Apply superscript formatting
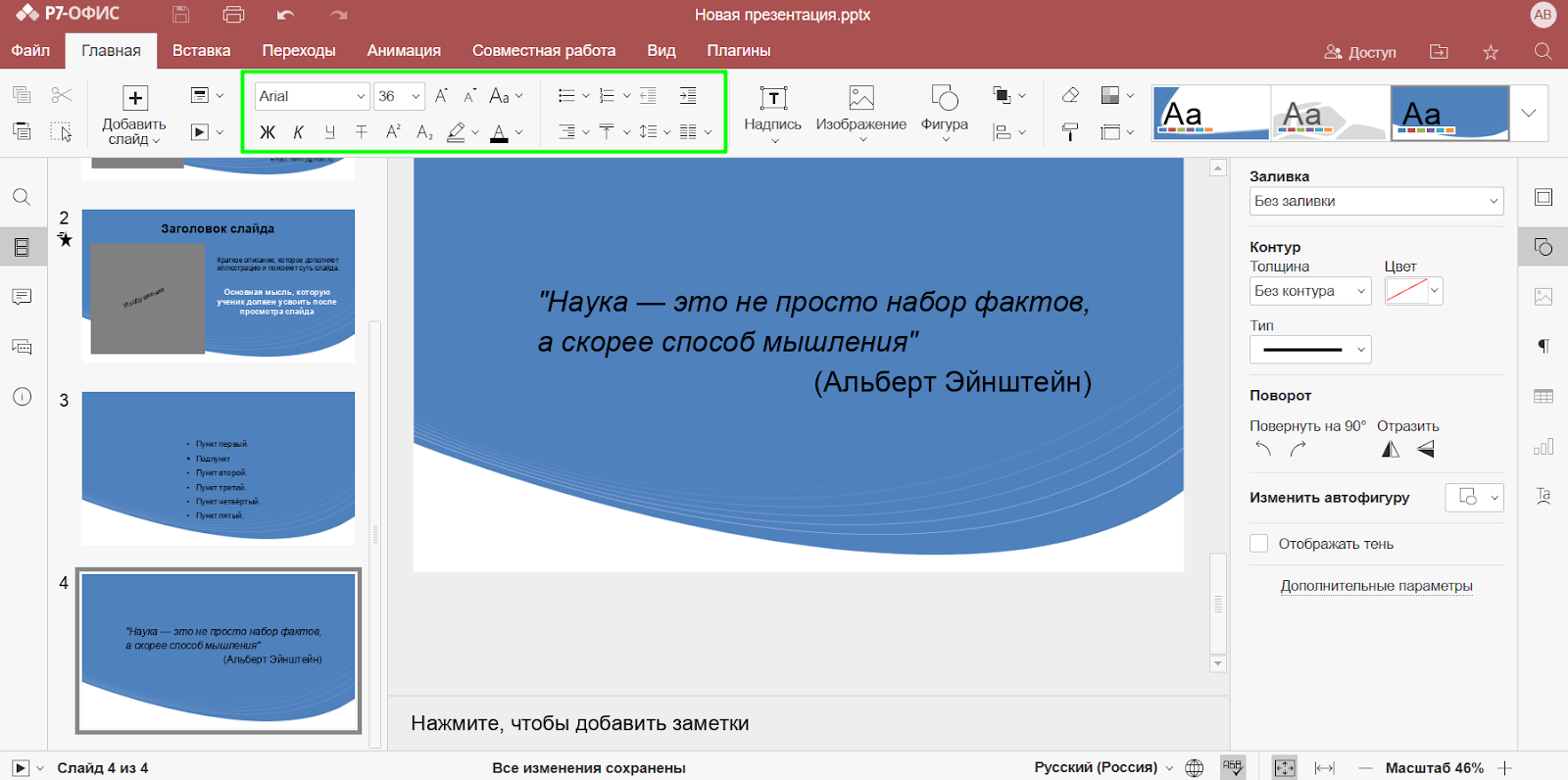 [393, 131]
